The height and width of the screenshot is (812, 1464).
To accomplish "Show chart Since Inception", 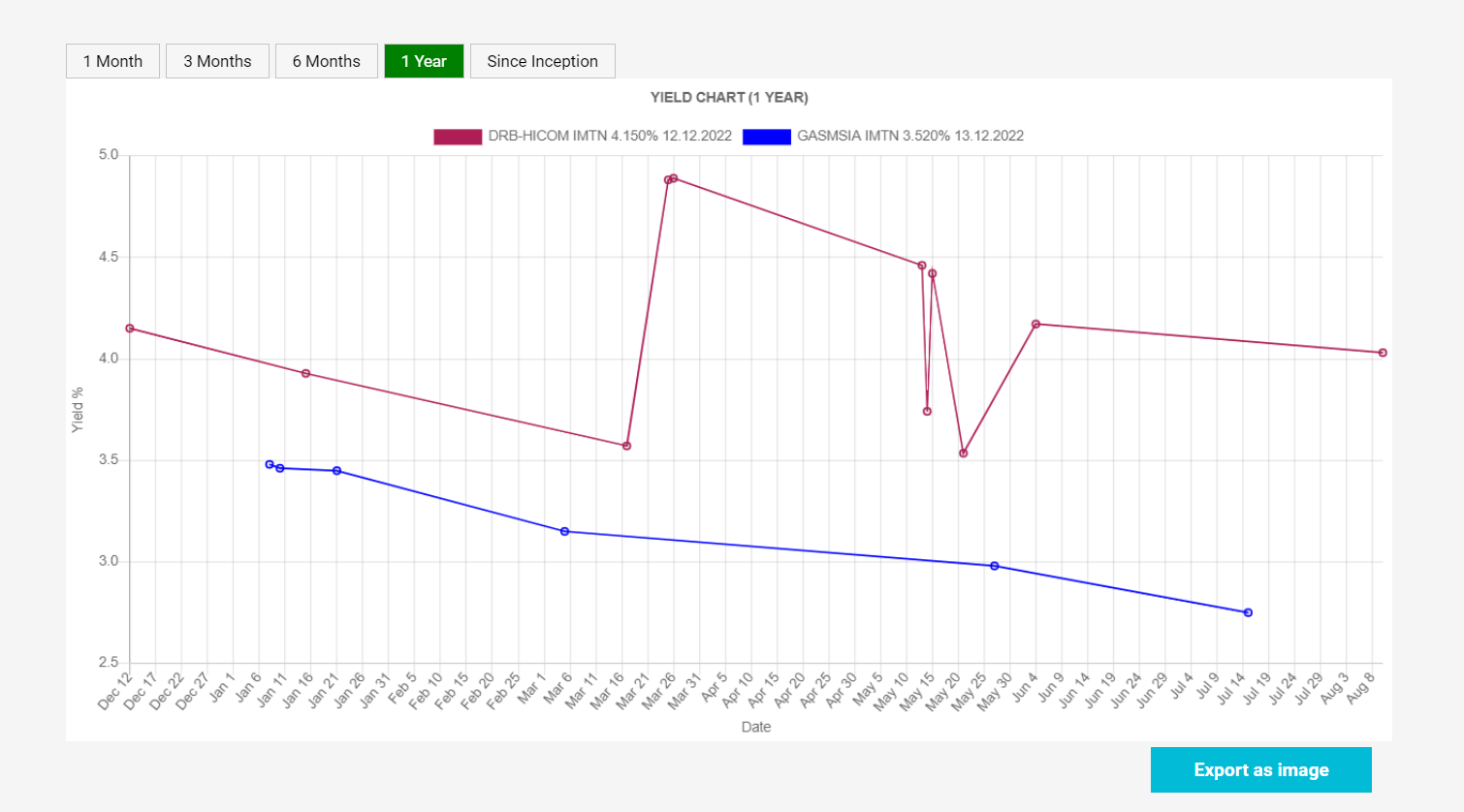I will pos(543,61).
